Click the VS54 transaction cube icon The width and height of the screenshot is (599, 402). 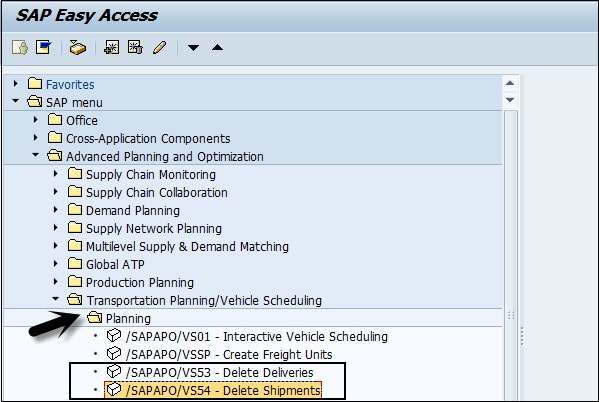(x=114, y=389)
